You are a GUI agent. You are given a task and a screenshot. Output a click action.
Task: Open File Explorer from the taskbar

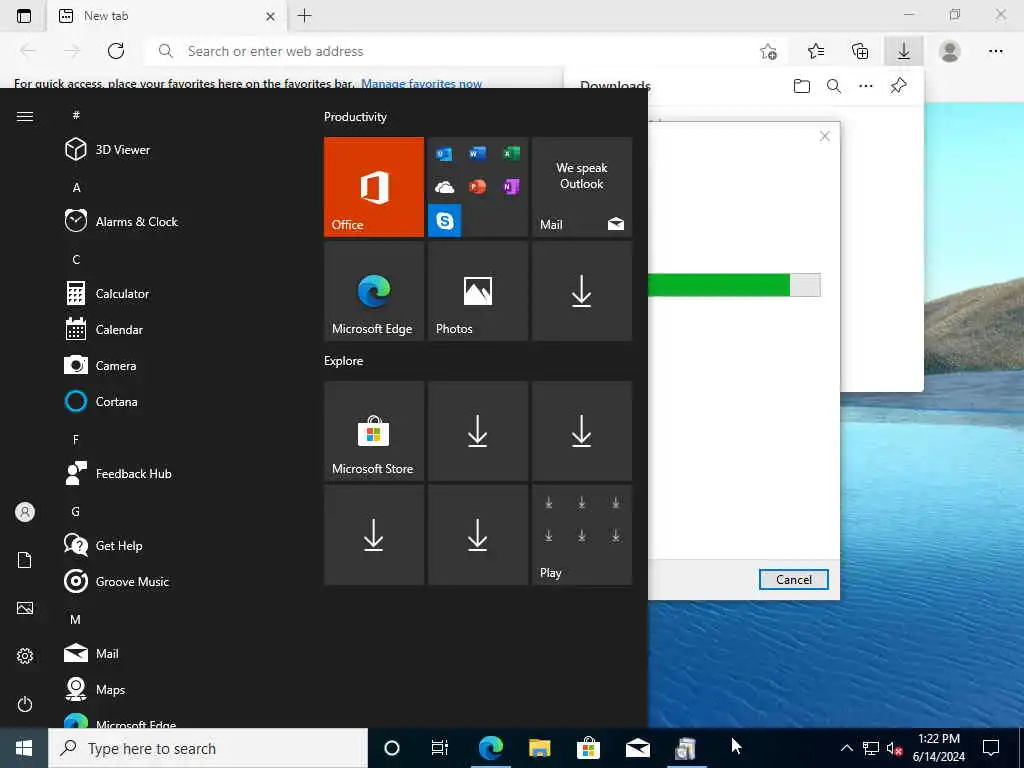click(539, 748)
